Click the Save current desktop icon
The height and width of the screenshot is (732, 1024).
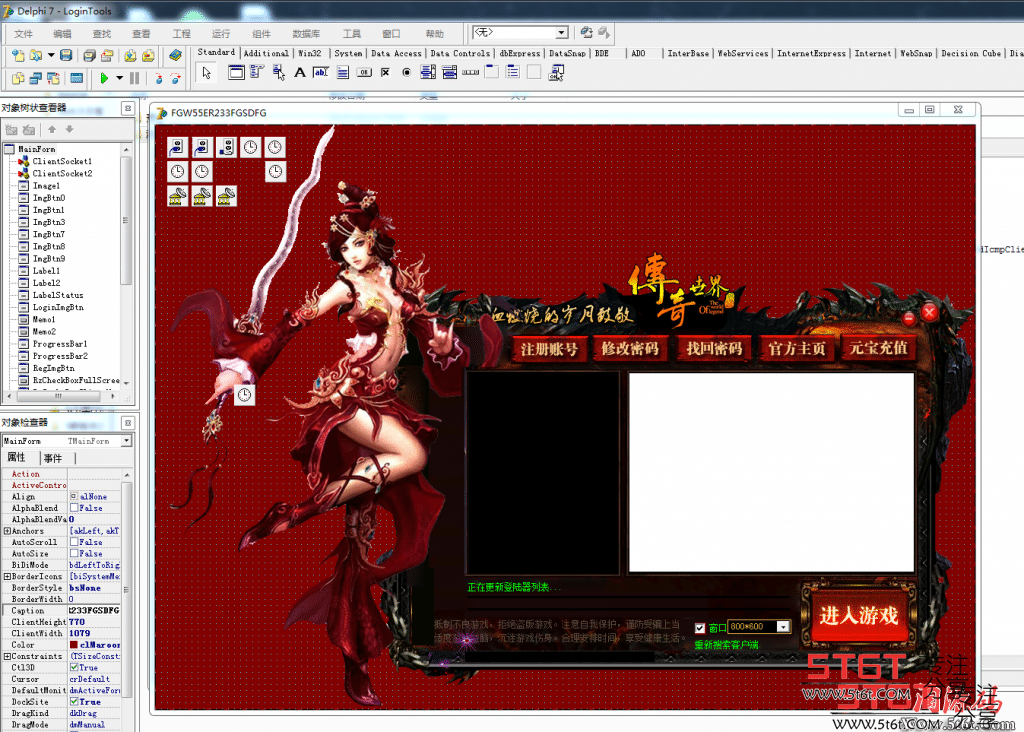coord(586,32)
